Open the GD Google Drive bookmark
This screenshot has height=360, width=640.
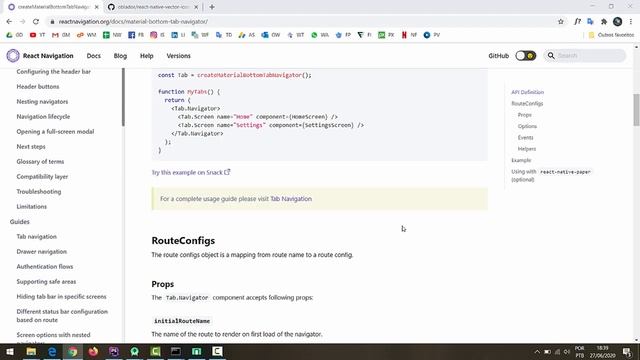click(14, 35)
